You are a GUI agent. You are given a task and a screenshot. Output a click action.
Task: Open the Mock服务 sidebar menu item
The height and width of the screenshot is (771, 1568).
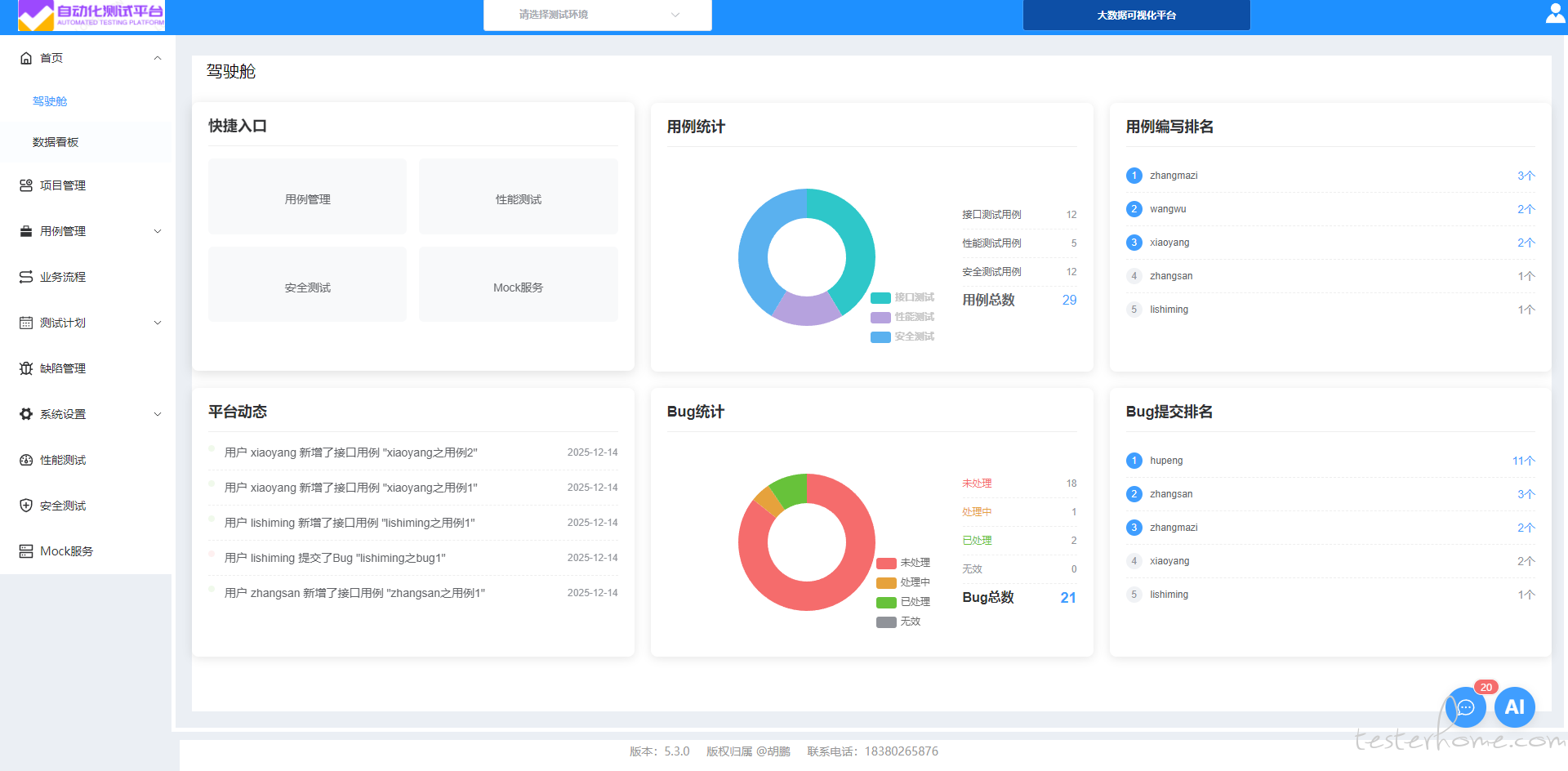(x=66, y=551)
